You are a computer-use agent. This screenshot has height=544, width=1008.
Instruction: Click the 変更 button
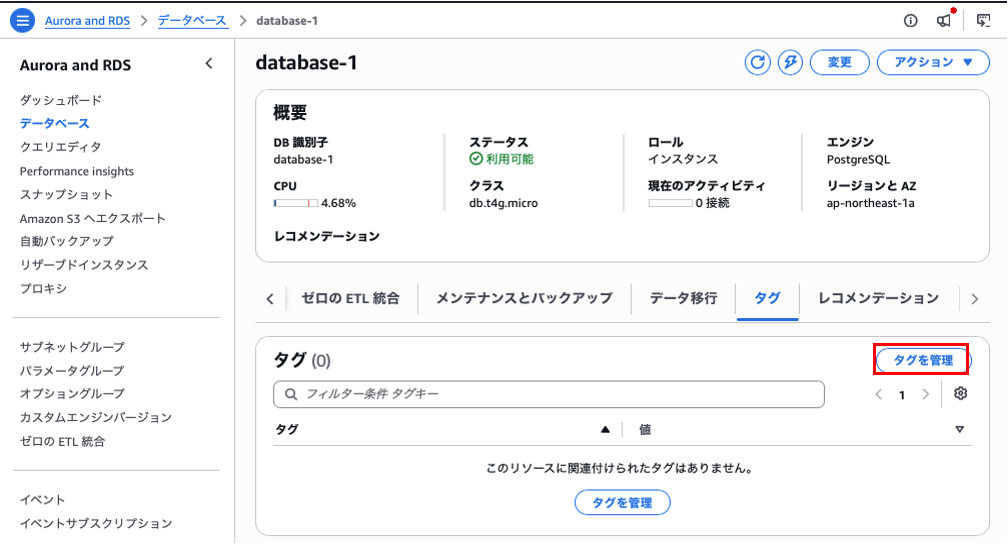[840, 62]
